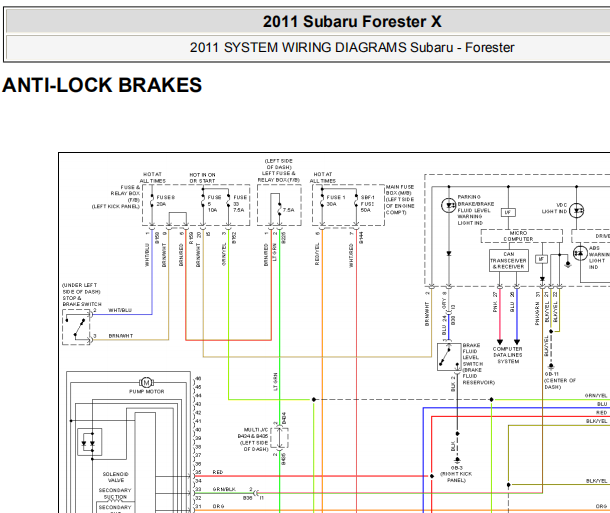The width and height of the screenshot is (610, 513).
Task: Select the Fuse 1 30A fuse symbol
Action: click(322, 201)
